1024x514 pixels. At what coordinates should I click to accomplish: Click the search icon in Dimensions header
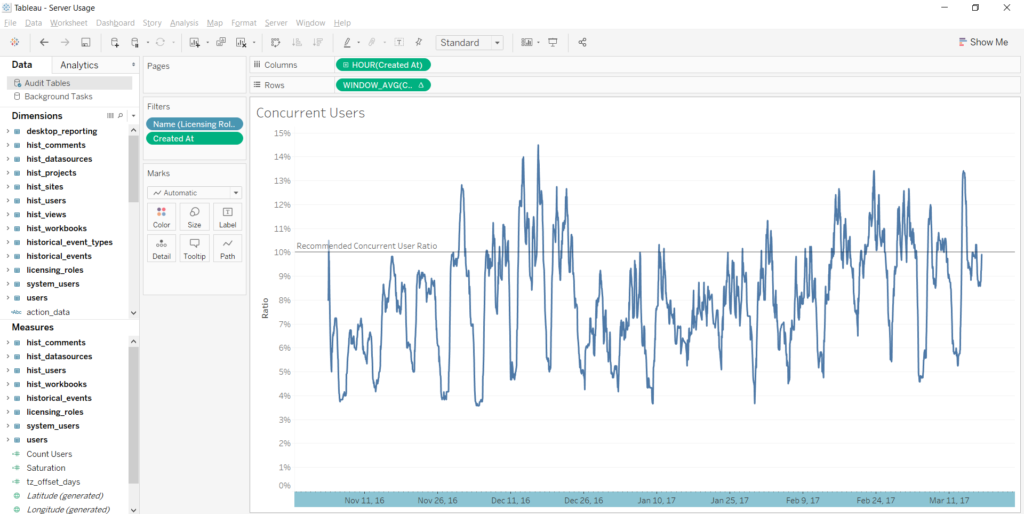120,116
